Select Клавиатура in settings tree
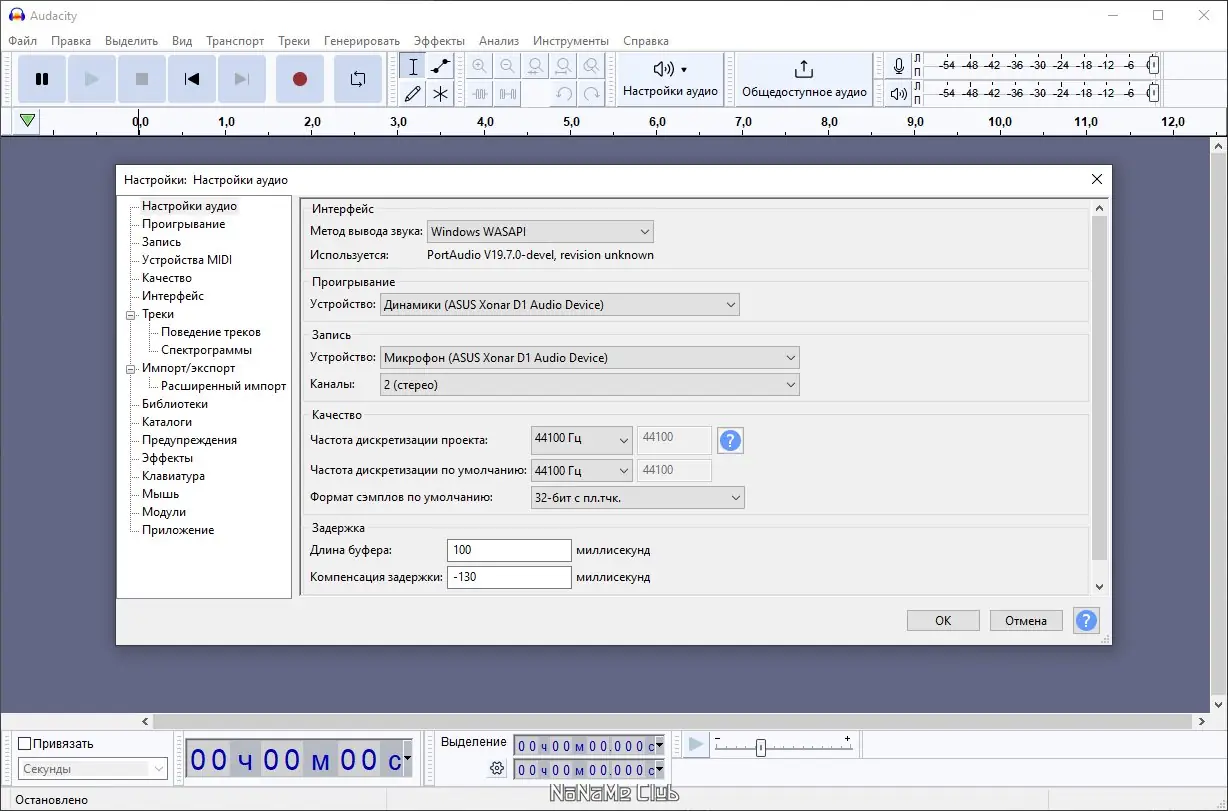This screenshot has width=1228, height=811. point(173,476)
